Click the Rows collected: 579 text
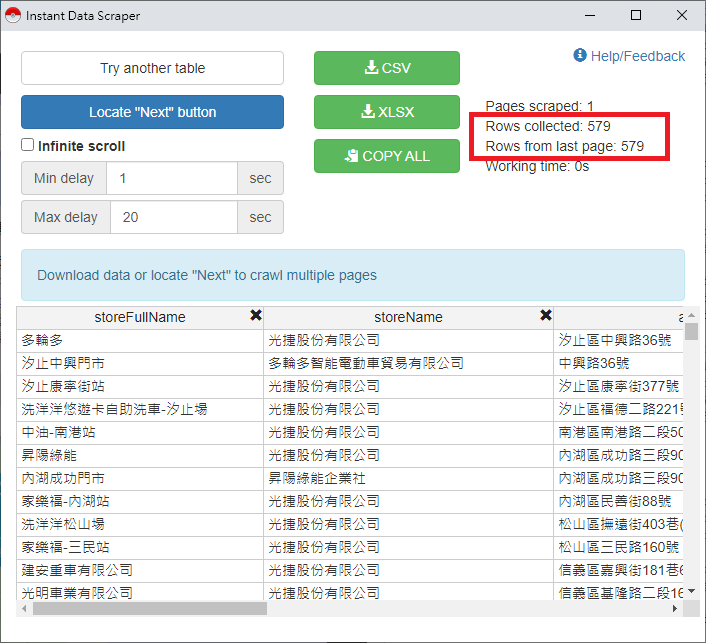 pyautogui.click(x=548, y=126)
